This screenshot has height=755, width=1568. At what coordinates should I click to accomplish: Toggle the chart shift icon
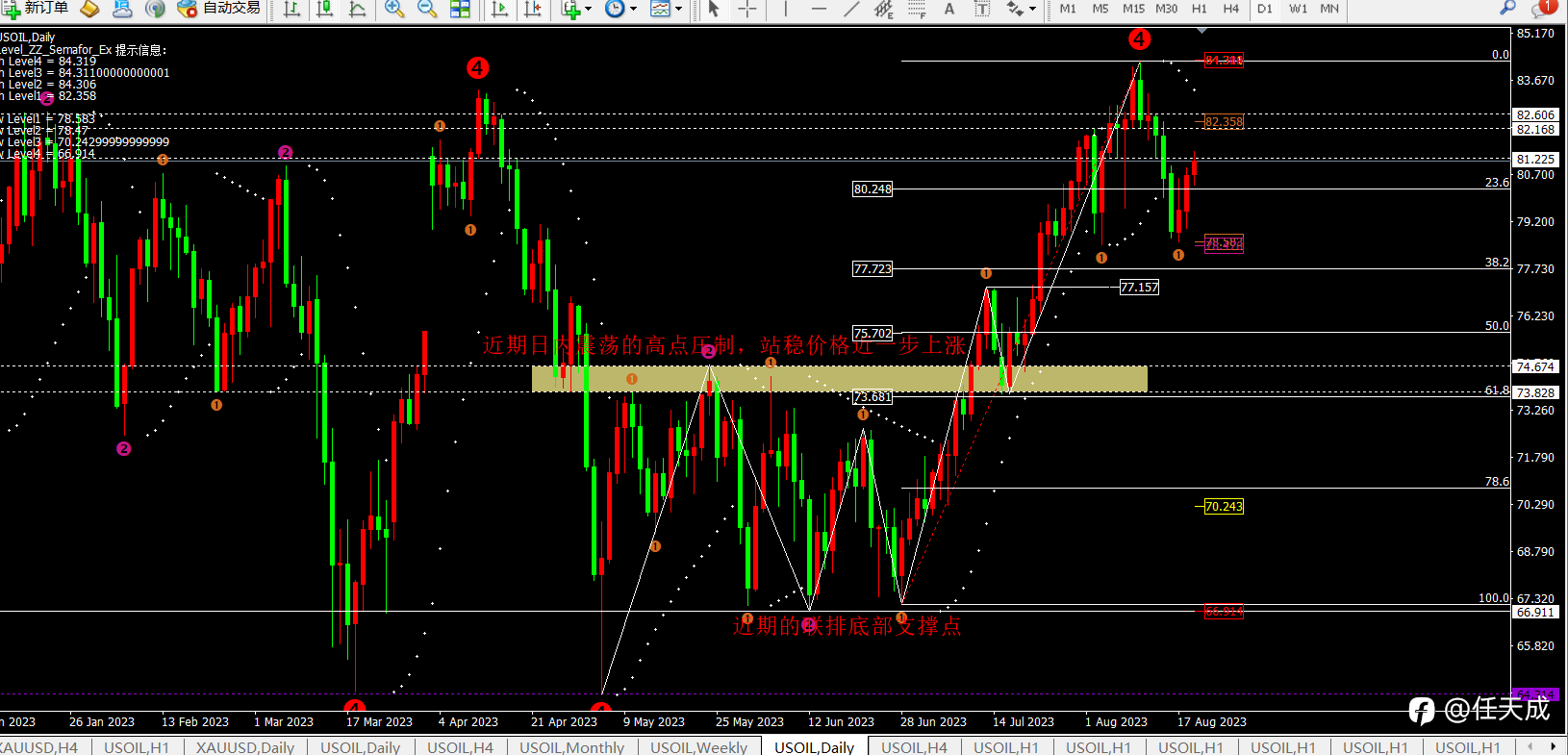[532, 9]
